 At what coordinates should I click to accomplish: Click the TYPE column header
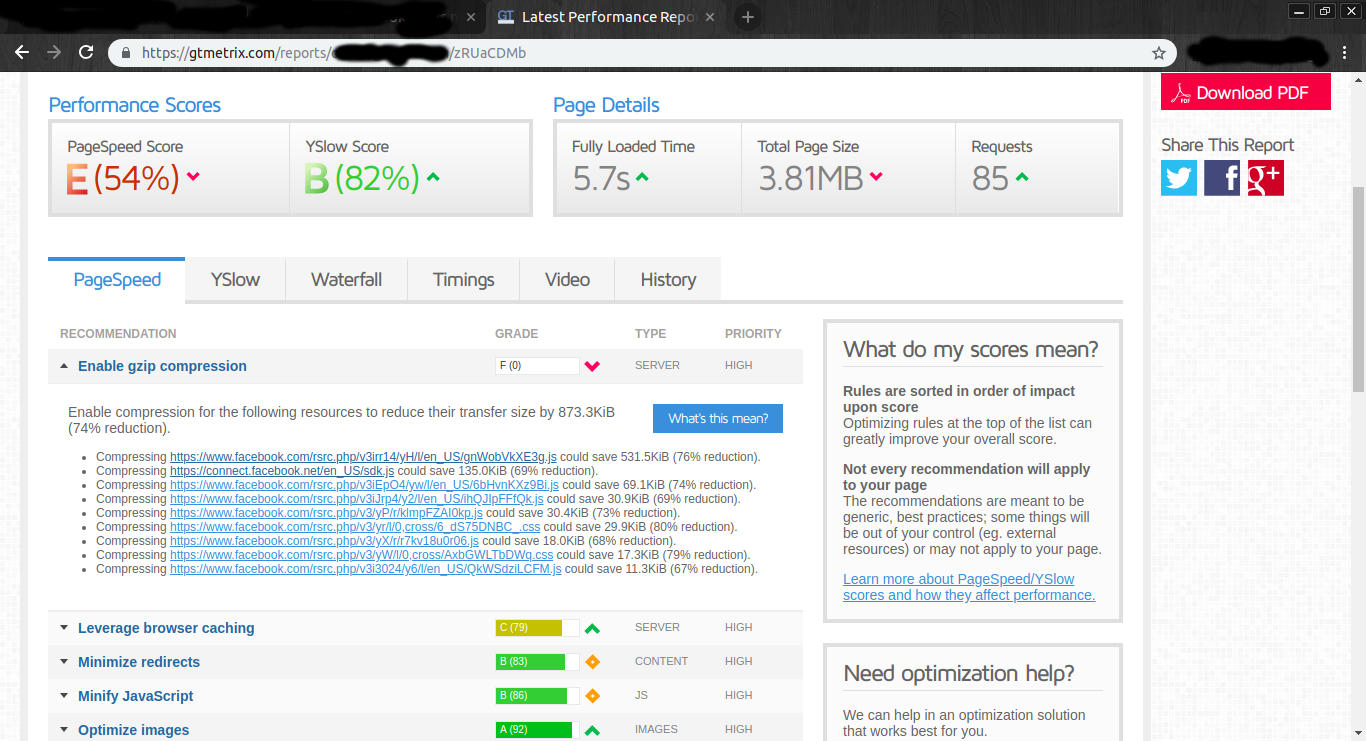click(651, 334)
